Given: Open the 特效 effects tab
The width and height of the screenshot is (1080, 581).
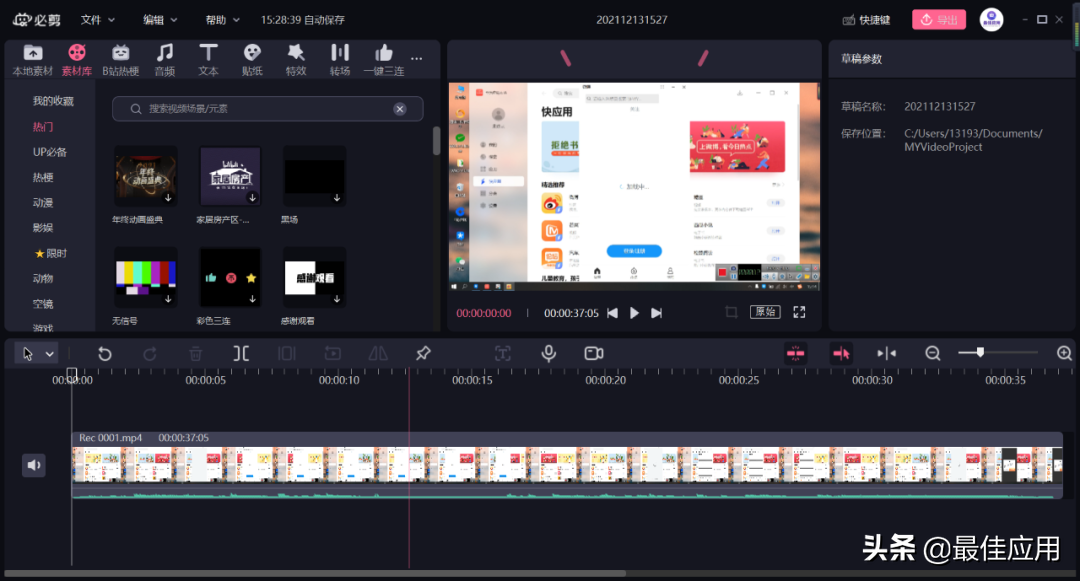Looking at the screenshot, I should (x=296, y=60).
